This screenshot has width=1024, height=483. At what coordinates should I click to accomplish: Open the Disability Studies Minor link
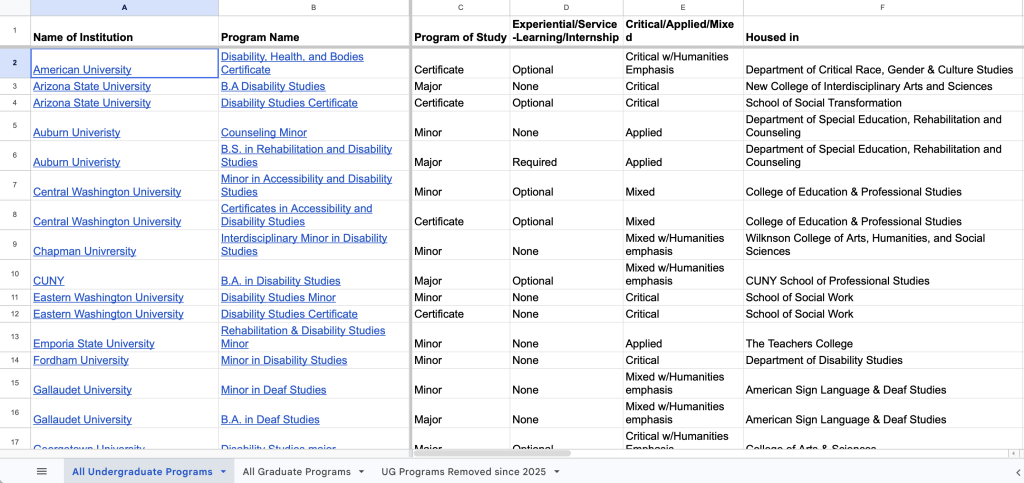point(278,298)
